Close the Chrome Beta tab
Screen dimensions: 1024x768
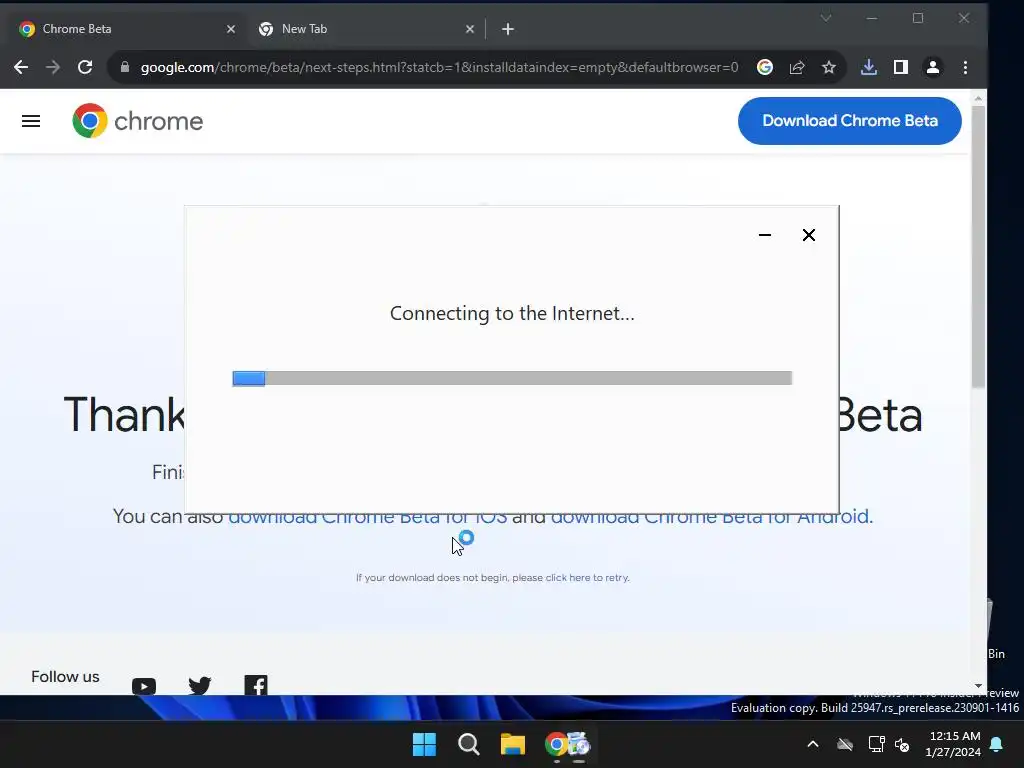(231, 29)
